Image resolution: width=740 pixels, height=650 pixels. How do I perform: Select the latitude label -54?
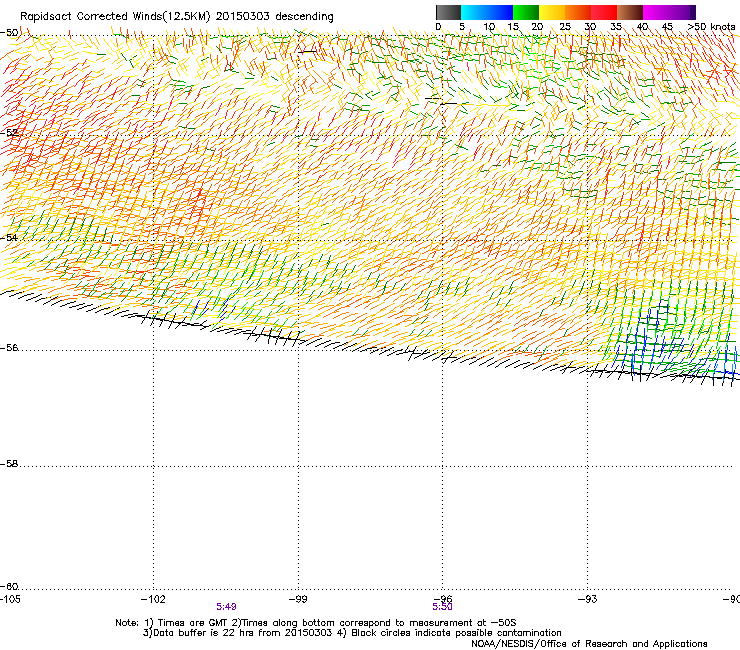[9, 237]
